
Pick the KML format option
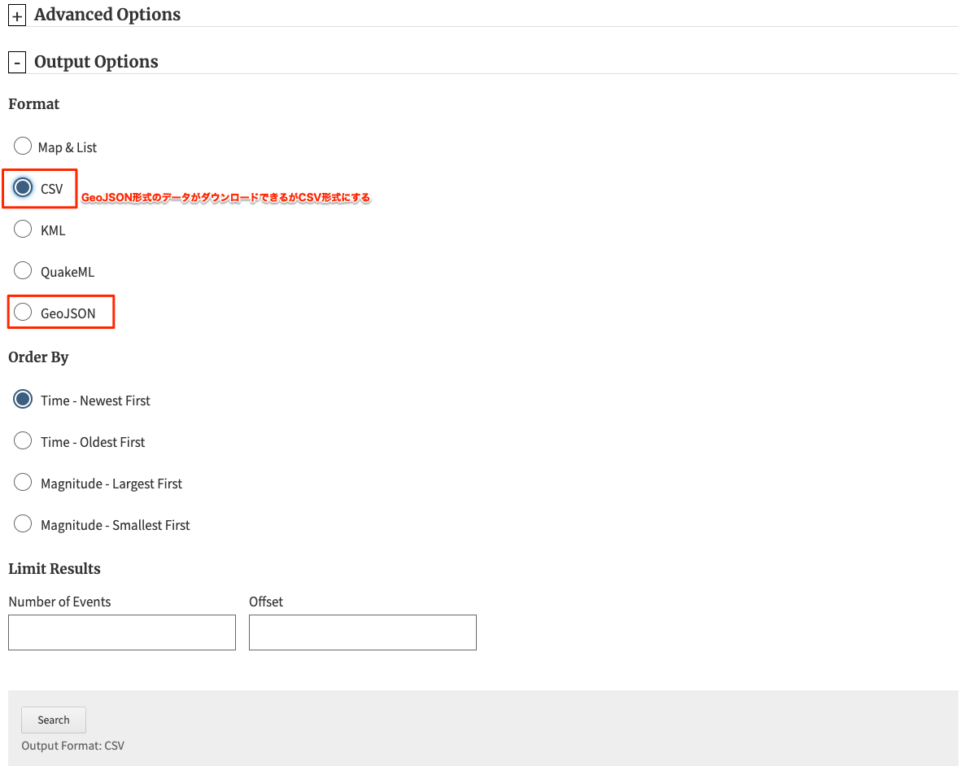point(22,229)
